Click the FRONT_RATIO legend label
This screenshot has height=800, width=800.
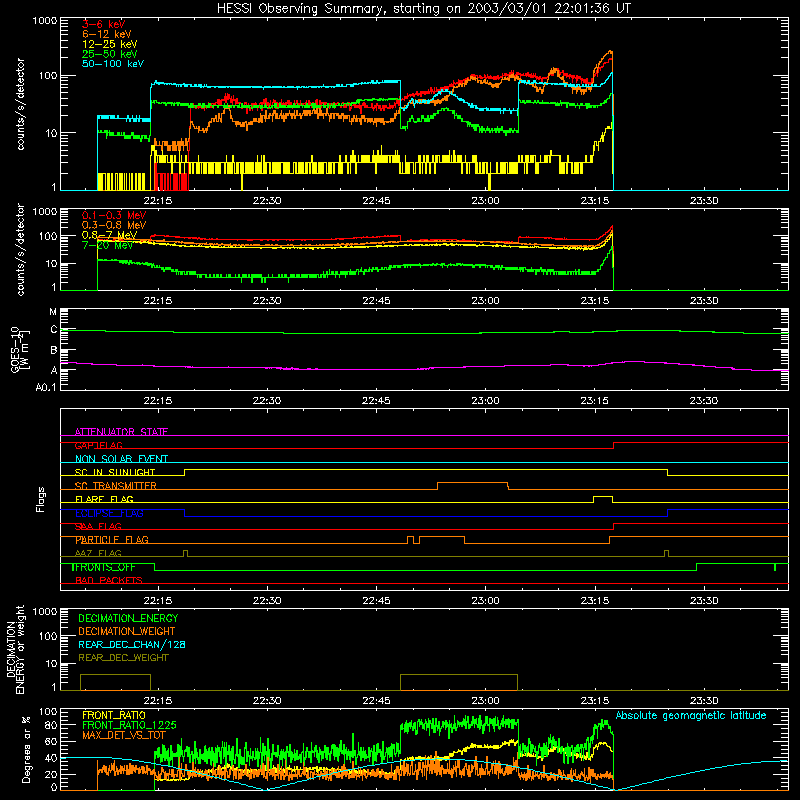coord(114,715)
